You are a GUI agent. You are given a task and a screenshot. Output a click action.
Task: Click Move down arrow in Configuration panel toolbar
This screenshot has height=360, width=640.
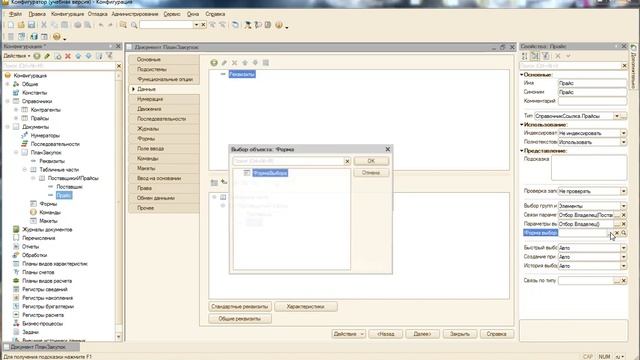pyautogui.click(x=88, y=56)
